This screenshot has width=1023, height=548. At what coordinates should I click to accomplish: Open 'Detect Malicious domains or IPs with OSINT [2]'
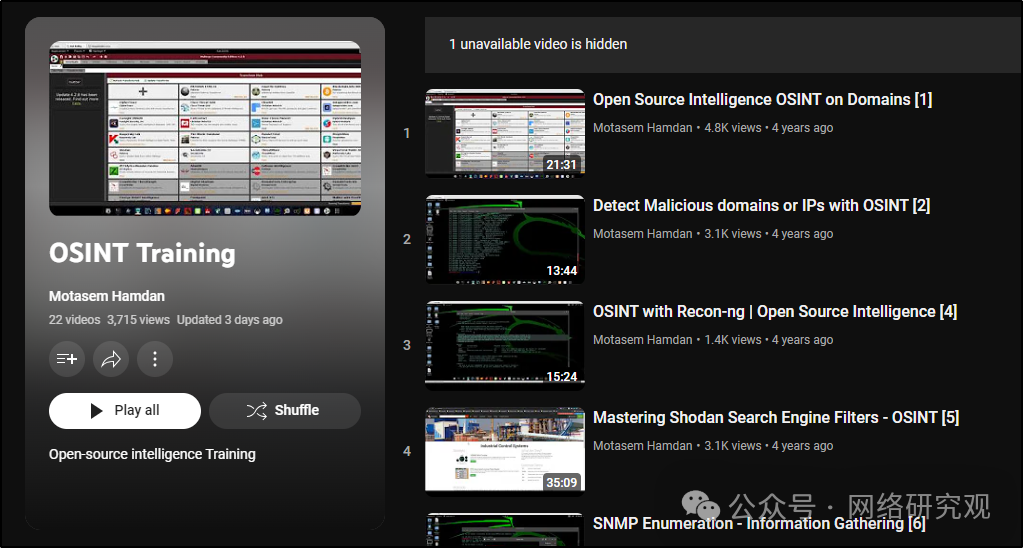(x=761, y=206)
